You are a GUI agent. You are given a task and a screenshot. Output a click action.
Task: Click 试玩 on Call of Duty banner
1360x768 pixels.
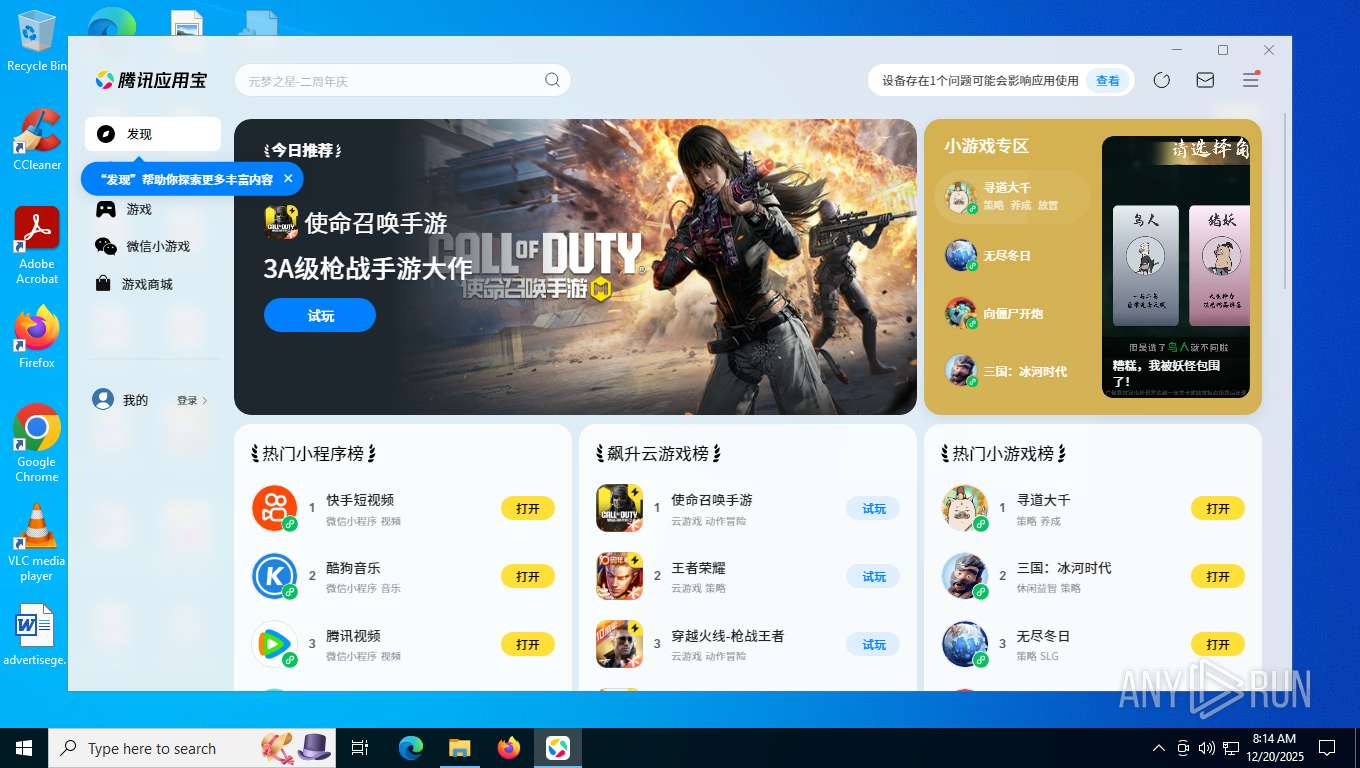[x=320, y=315]
